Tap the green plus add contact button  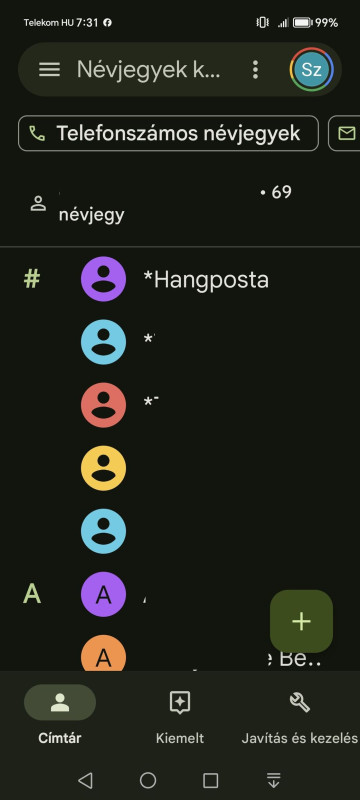coord(301,621)
